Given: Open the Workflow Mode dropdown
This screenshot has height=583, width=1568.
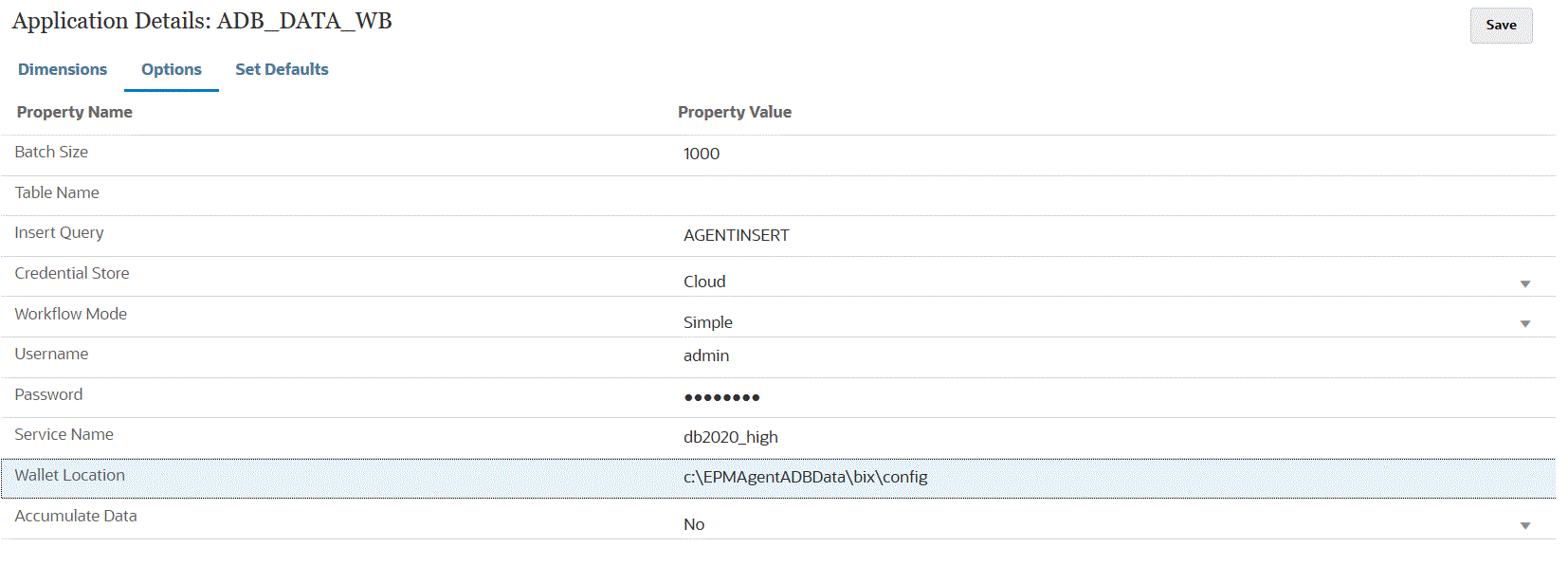Looking at the screenshot, I should tap(1525, 323).
